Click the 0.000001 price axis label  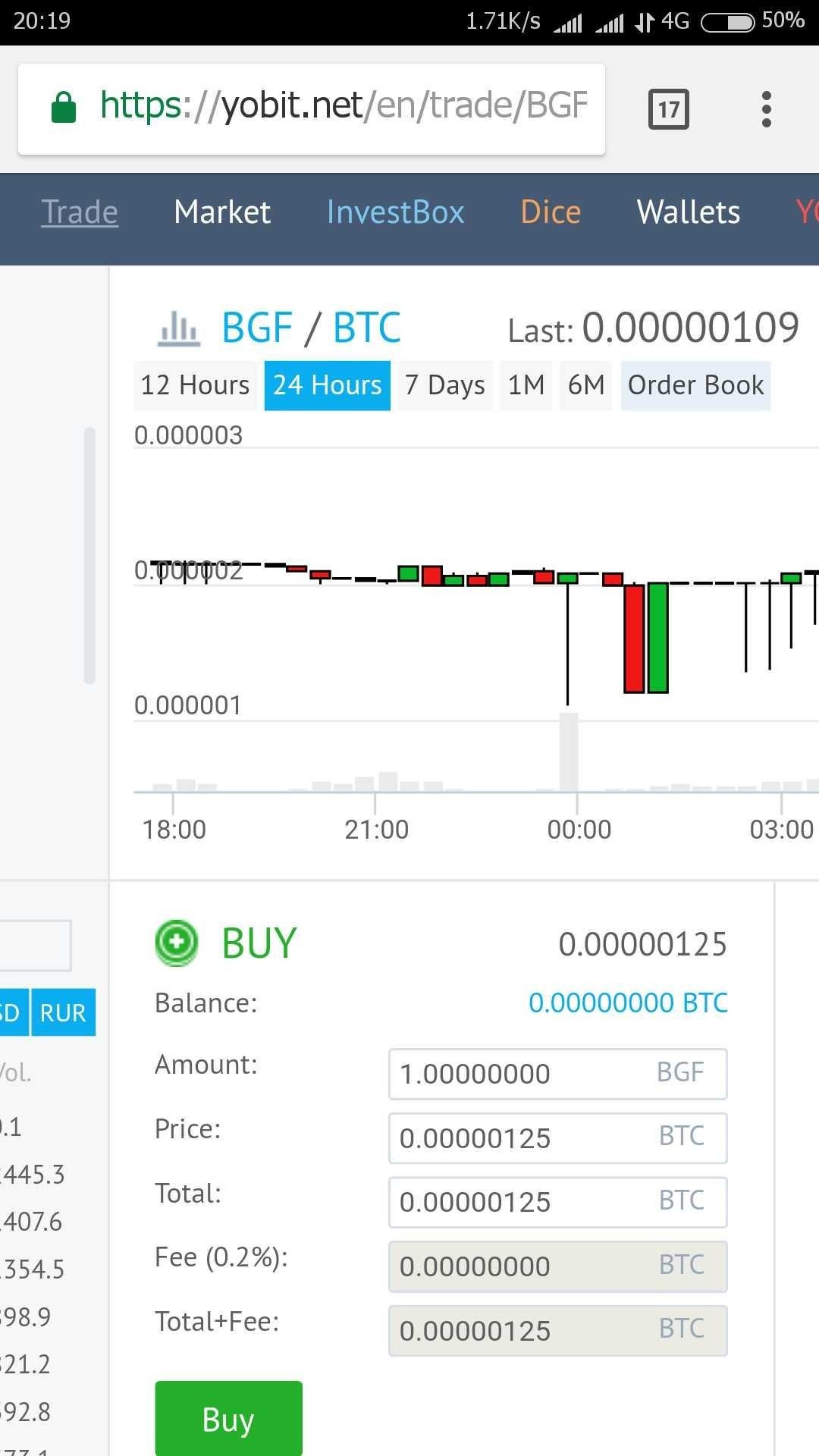point(188,705)
